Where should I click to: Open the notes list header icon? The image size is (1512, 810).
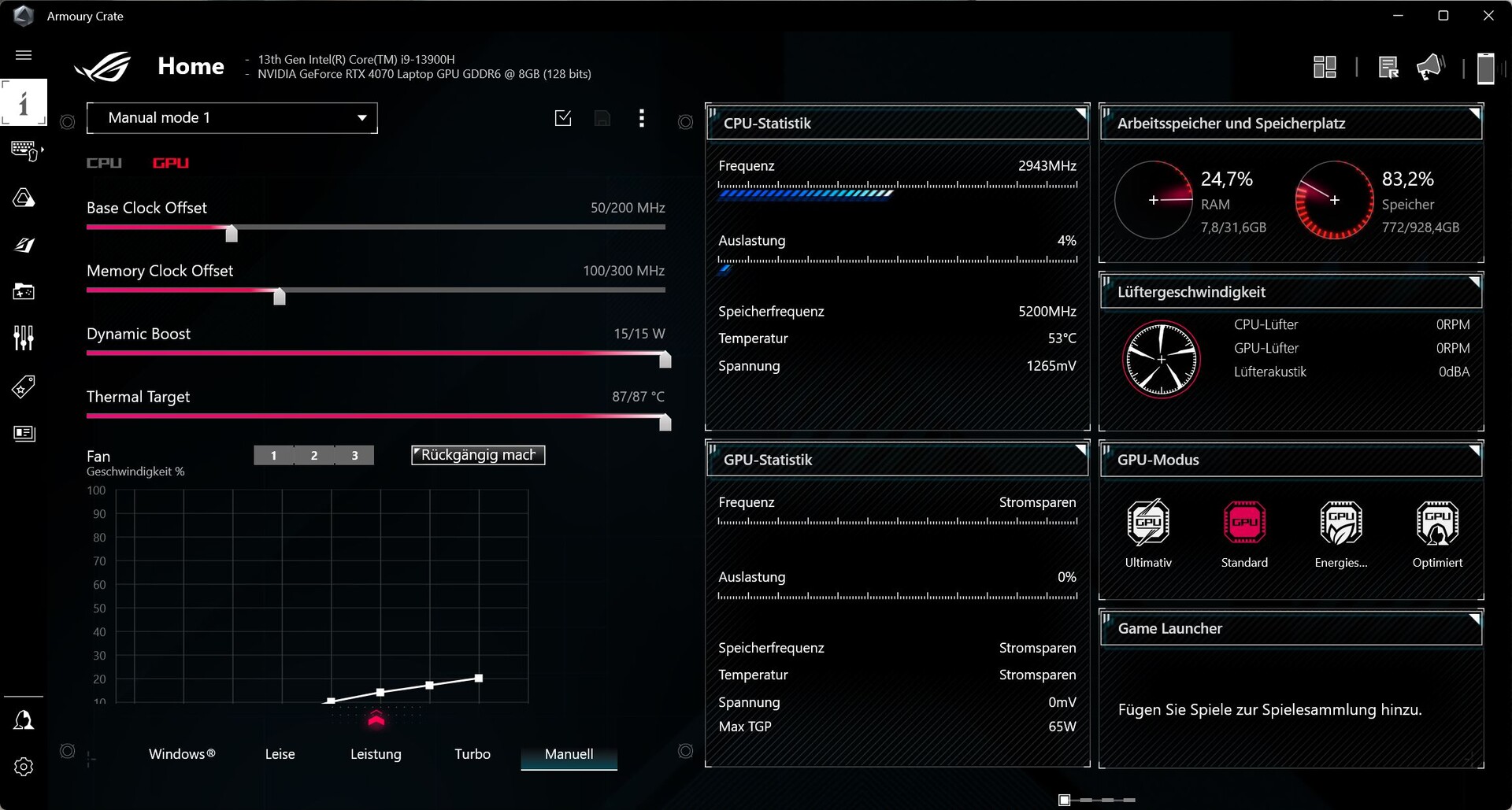pyautogui.click(x=1388, y=67)
